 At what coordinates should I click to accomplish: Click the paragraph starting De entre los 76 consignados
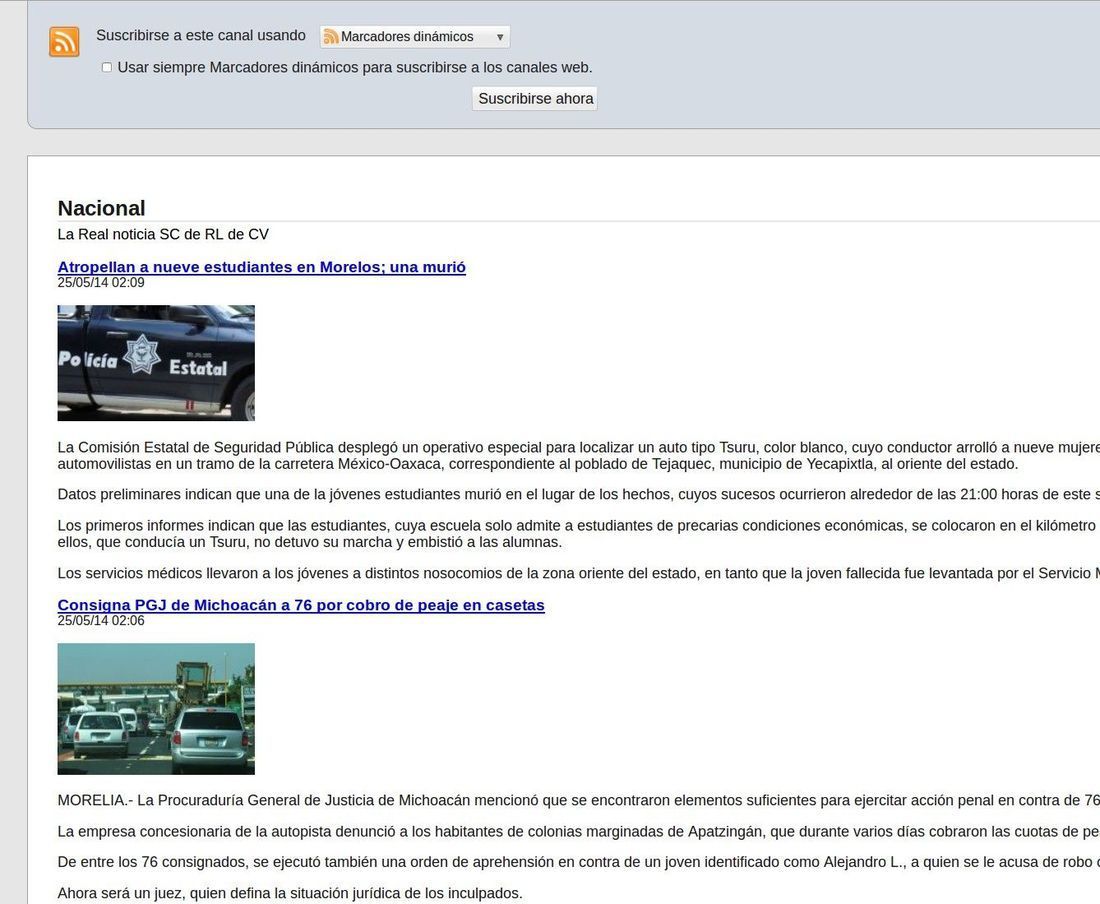(579, 862)
